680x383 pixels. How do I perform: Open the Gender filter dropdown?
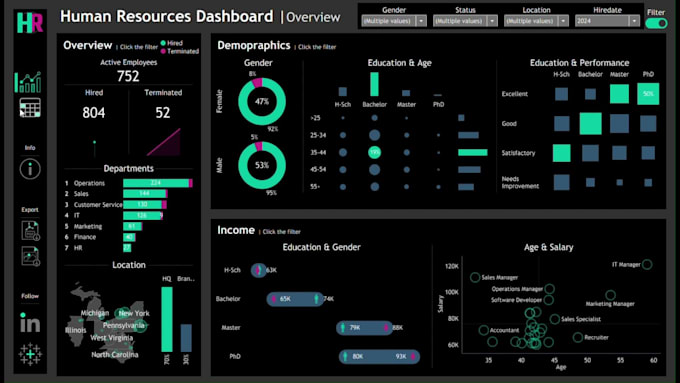point(394,21)
